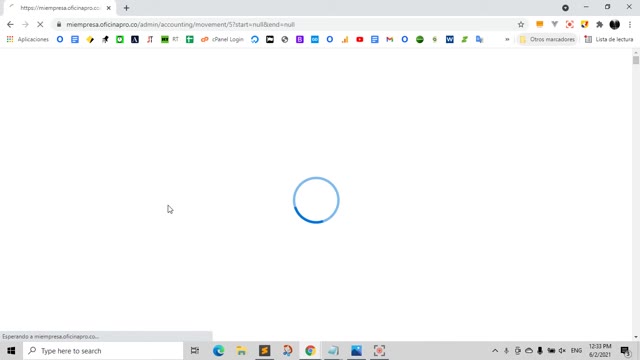Stop loading the page
640x360 pixels.
click(40, 24)
